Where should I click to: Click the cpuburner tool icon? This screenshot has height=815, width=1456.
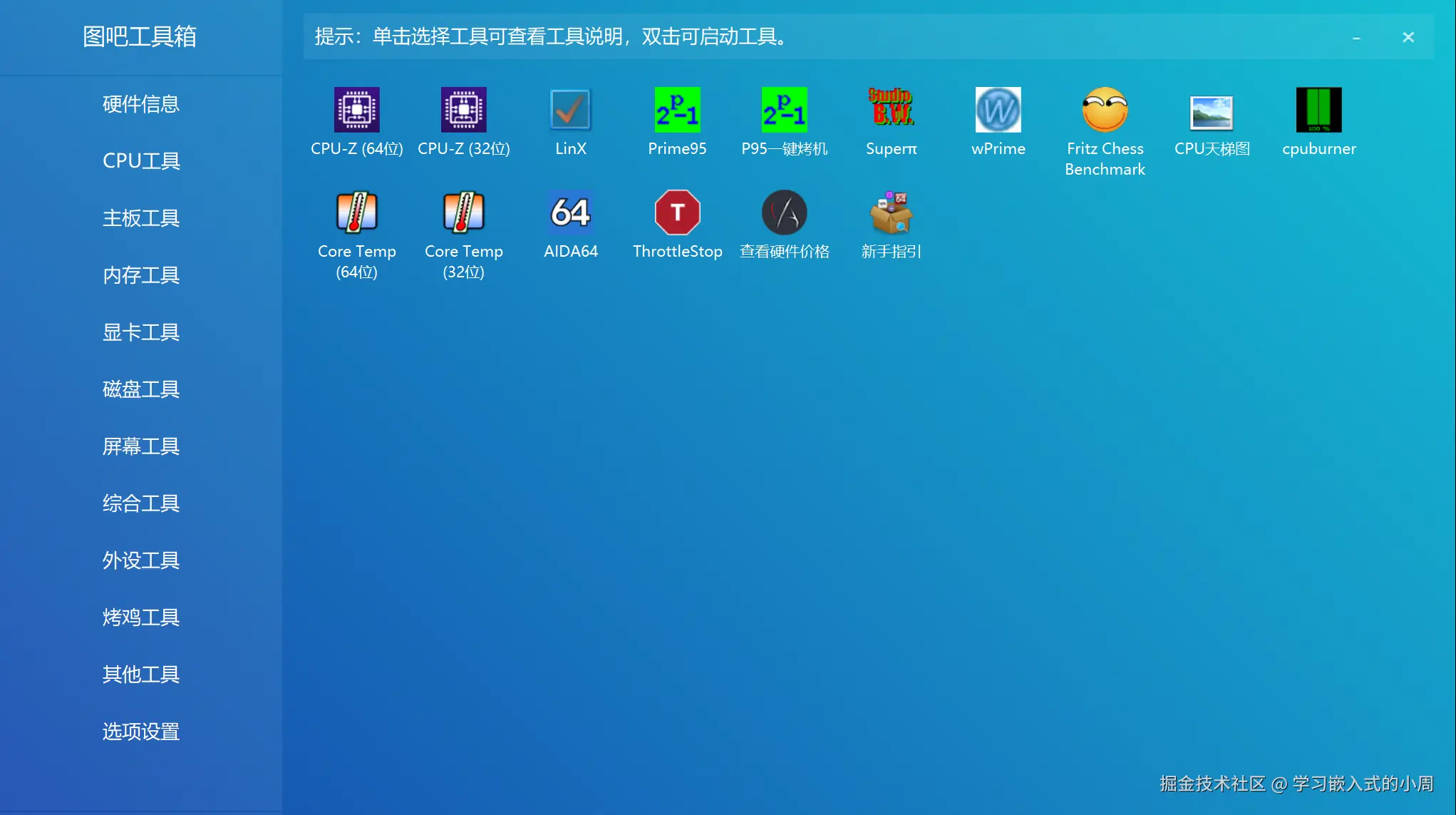[x=1318, y=110]
